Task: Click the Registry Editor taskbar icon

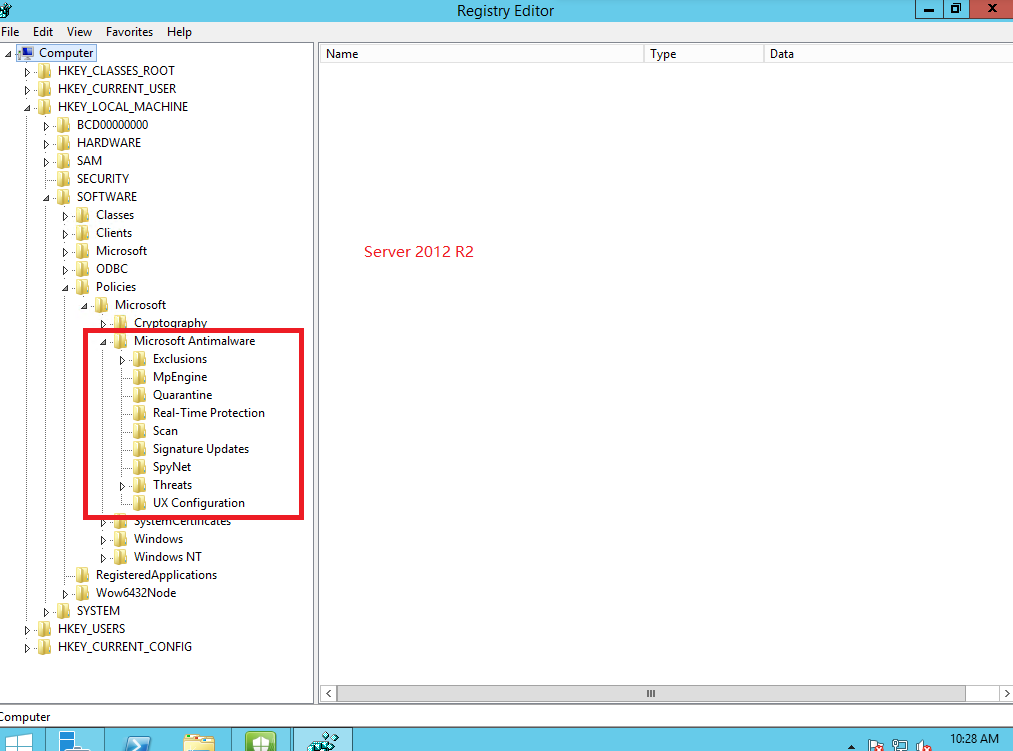Action: tap(323, 741)
